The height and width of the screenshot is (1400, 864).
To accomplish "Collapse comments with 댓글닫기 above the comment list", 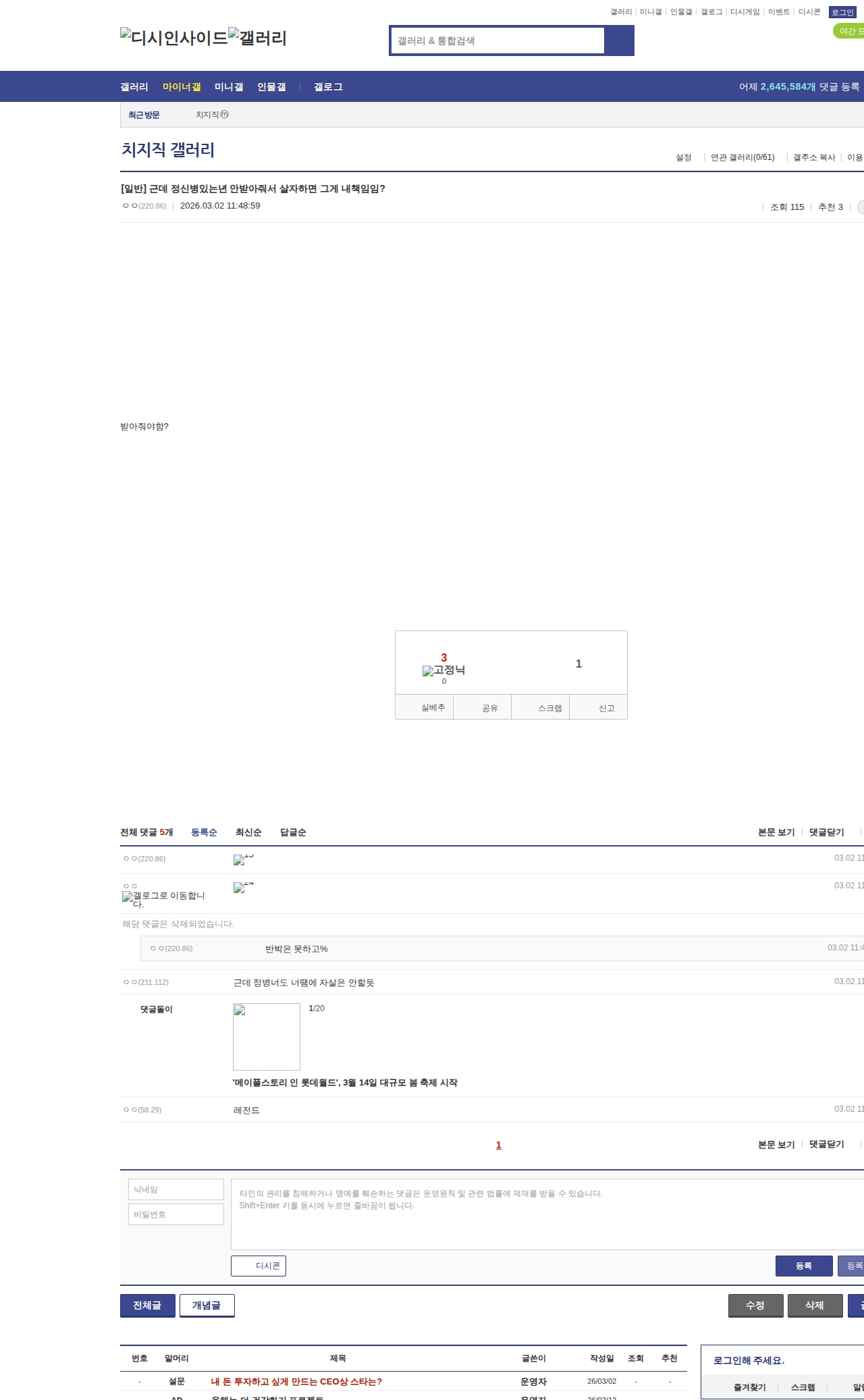I will pos(826,832).
